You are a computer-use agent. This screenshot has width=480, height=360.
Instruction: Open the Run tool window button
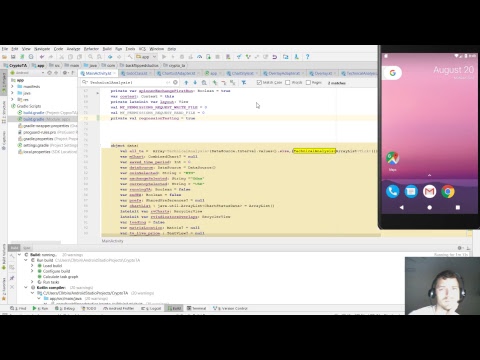(40, 308)
